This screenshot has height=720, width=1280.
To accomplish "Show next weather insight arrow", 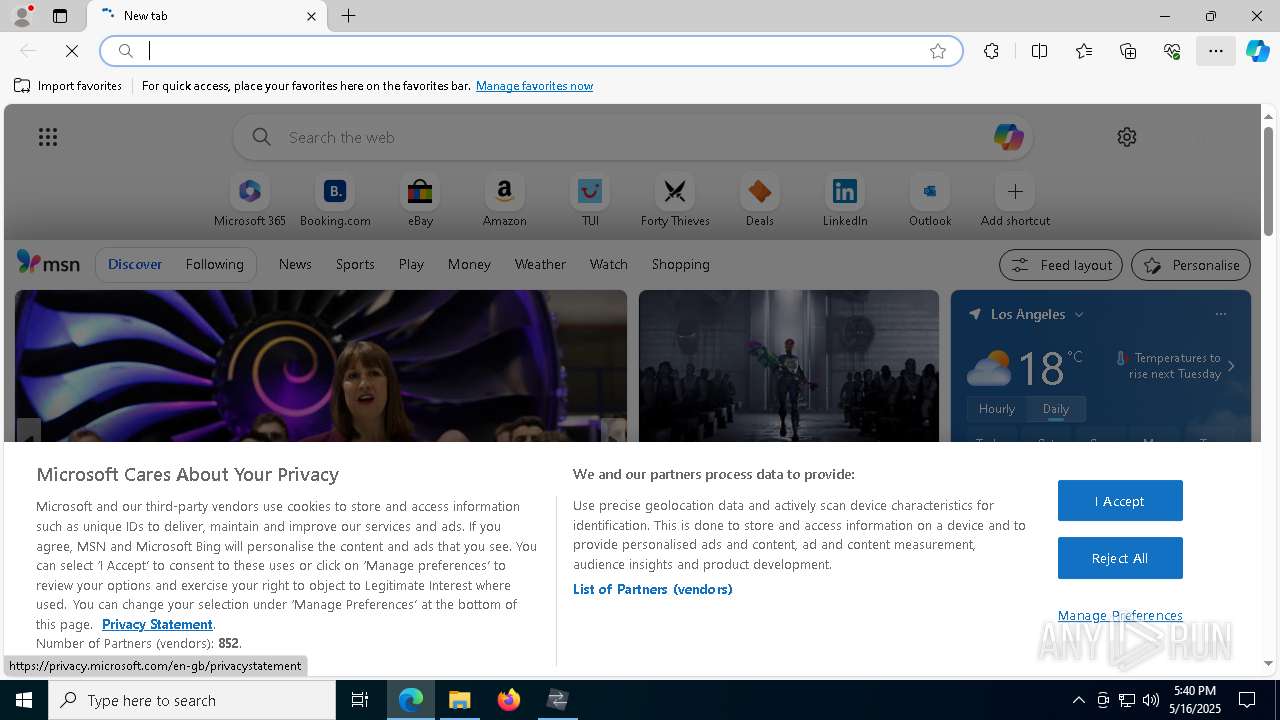I will pyautogui.click(x=1231, y=366).
